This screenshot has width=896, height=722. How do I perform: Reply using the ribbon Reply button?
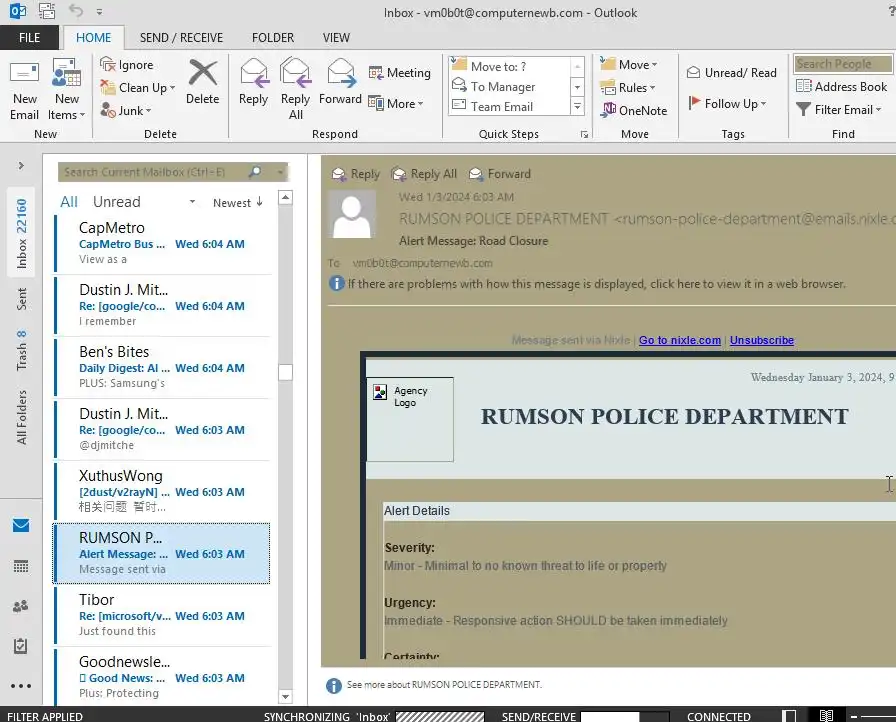253,82
